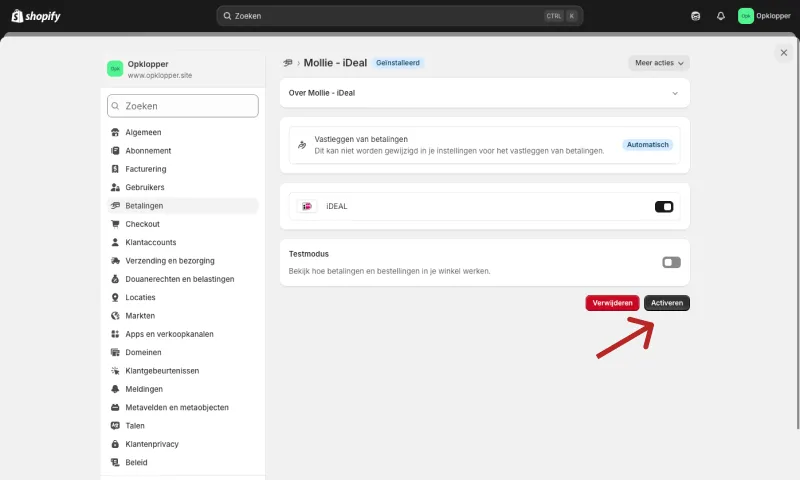Enable the Testmodus switch

(x=671, y=262)
